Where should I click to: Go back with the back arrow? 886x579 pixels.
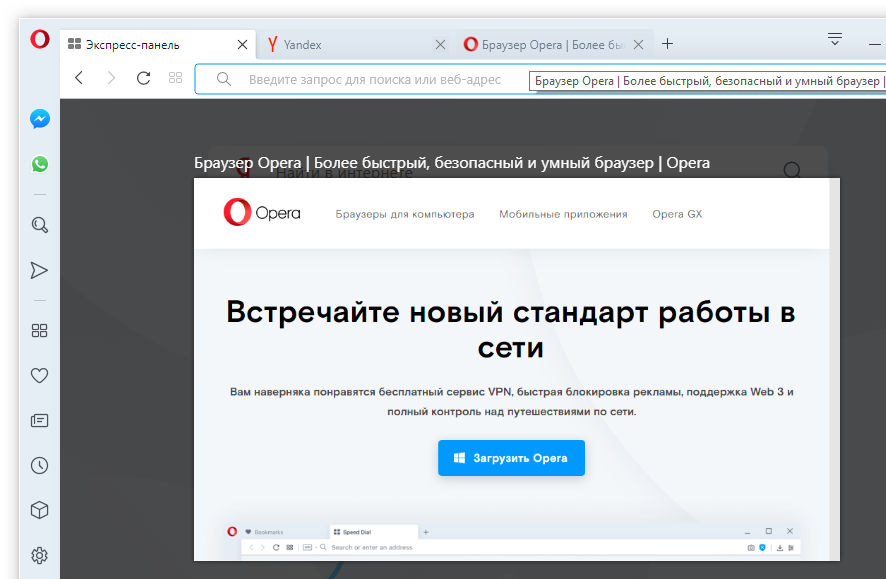point(79,78)
